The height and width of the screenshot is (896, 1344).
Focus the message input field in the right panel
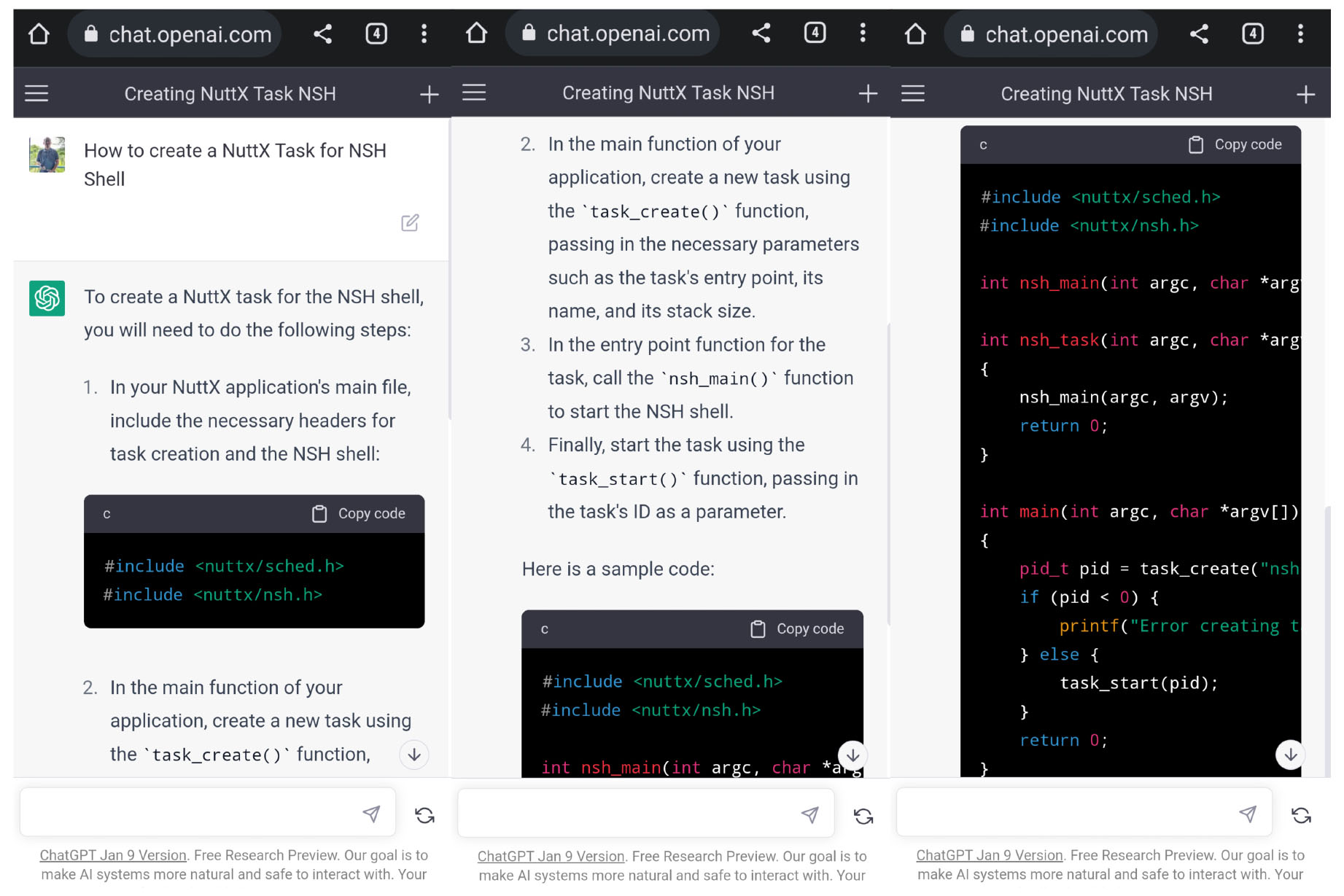tap(1084, 811)
